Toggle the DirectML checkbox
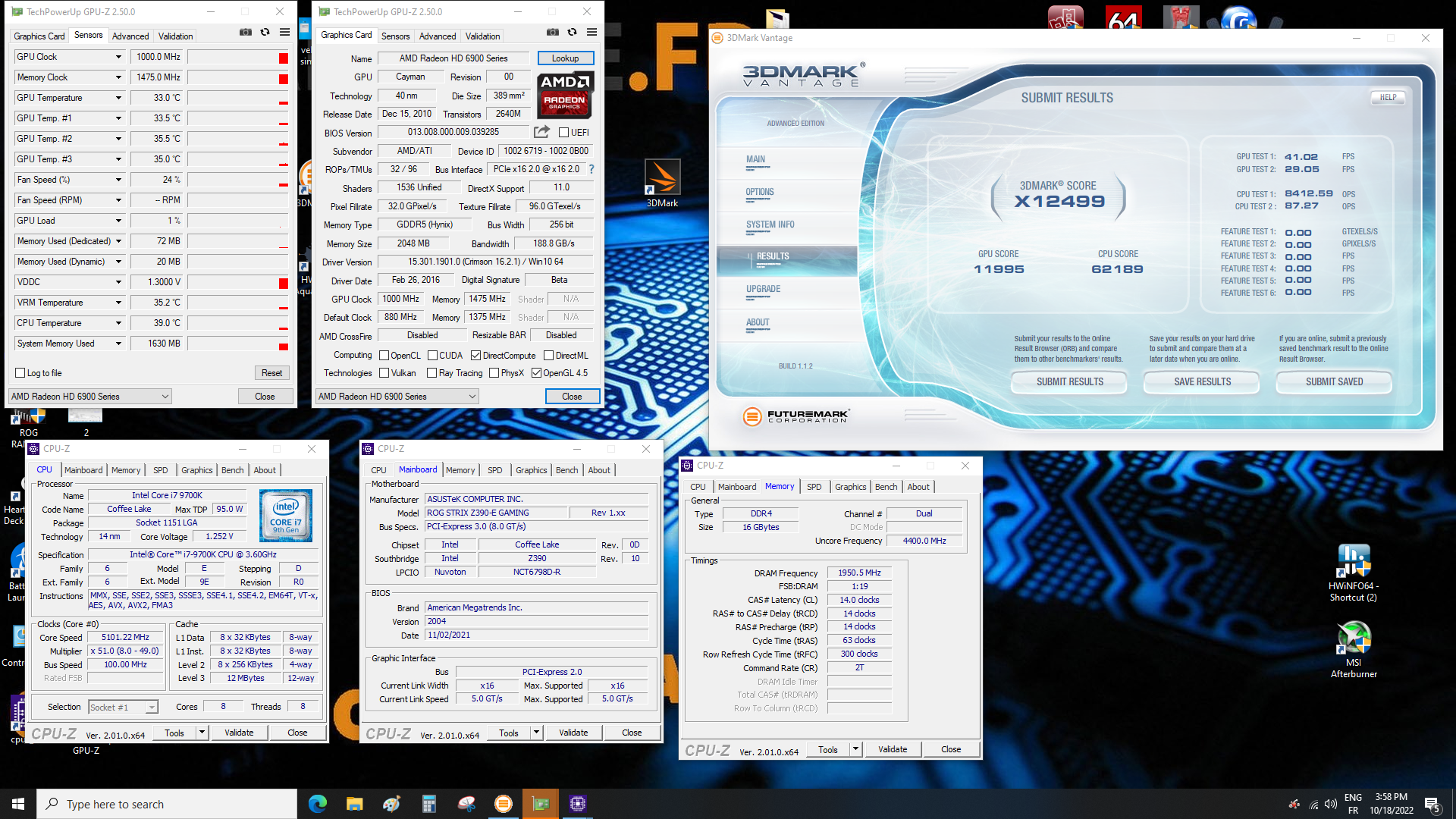This screenshot has width=1456, height=819. 548,356
